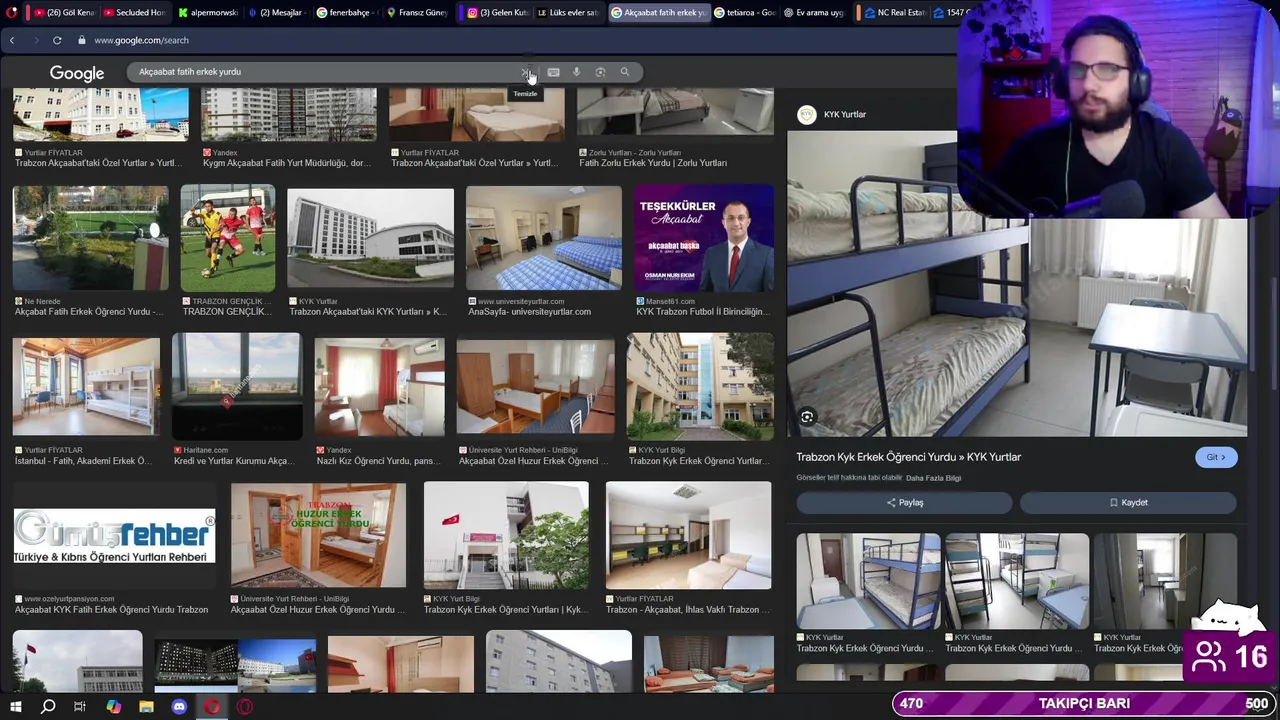Reload the page with the refresh icon

(x=57, y=40)
